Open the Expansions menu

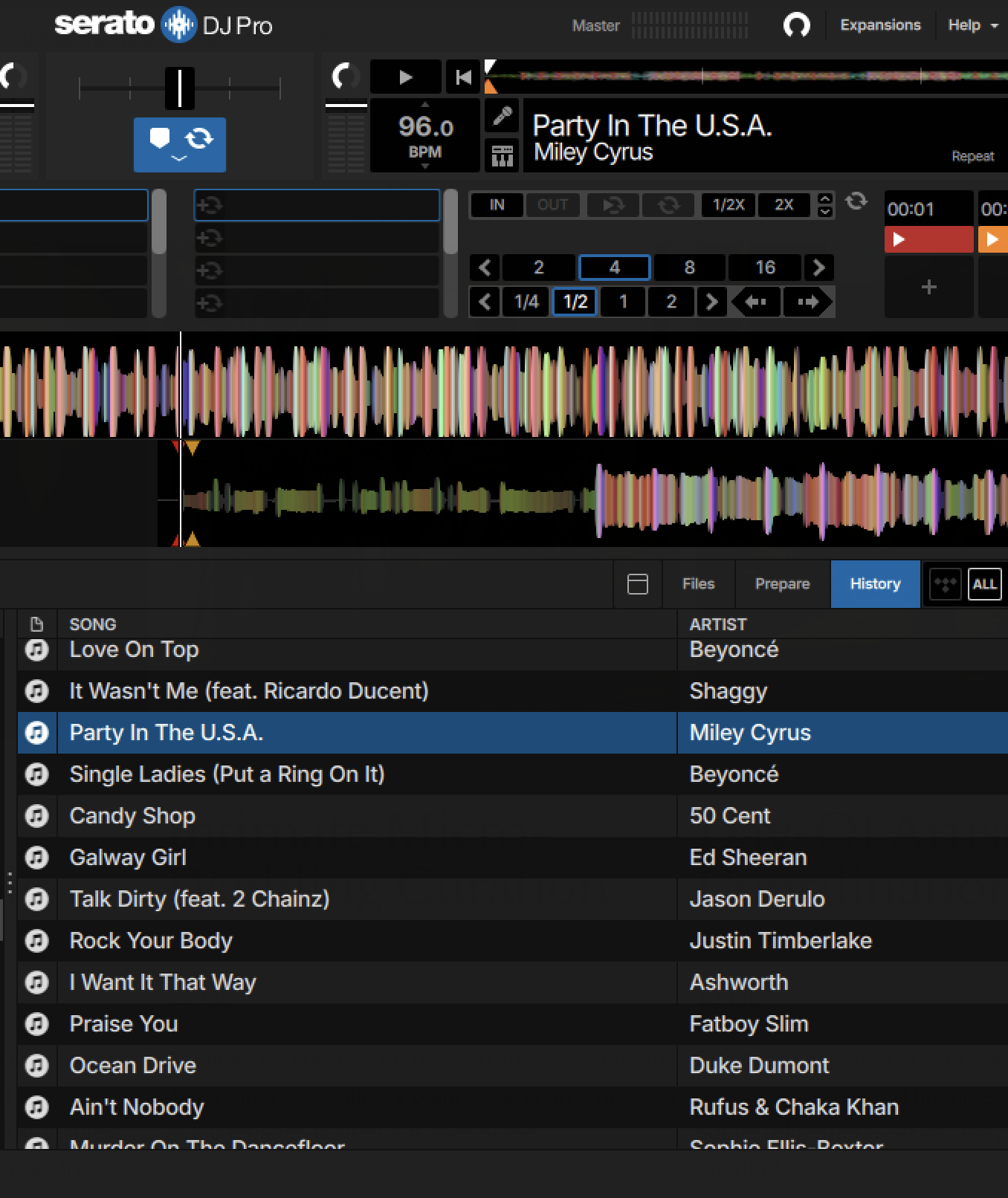(x=880, y=25)
